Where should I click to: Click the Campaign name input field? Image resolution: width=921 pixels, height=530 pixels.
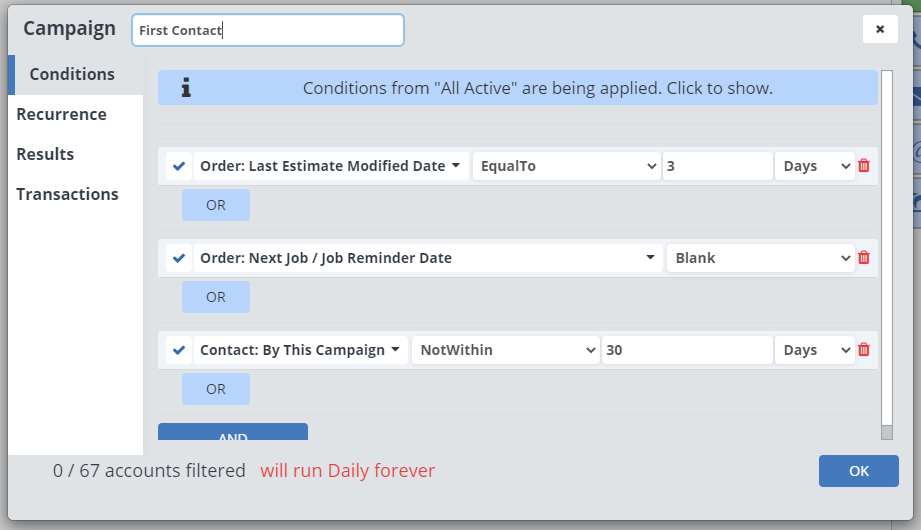click(268, 30)
